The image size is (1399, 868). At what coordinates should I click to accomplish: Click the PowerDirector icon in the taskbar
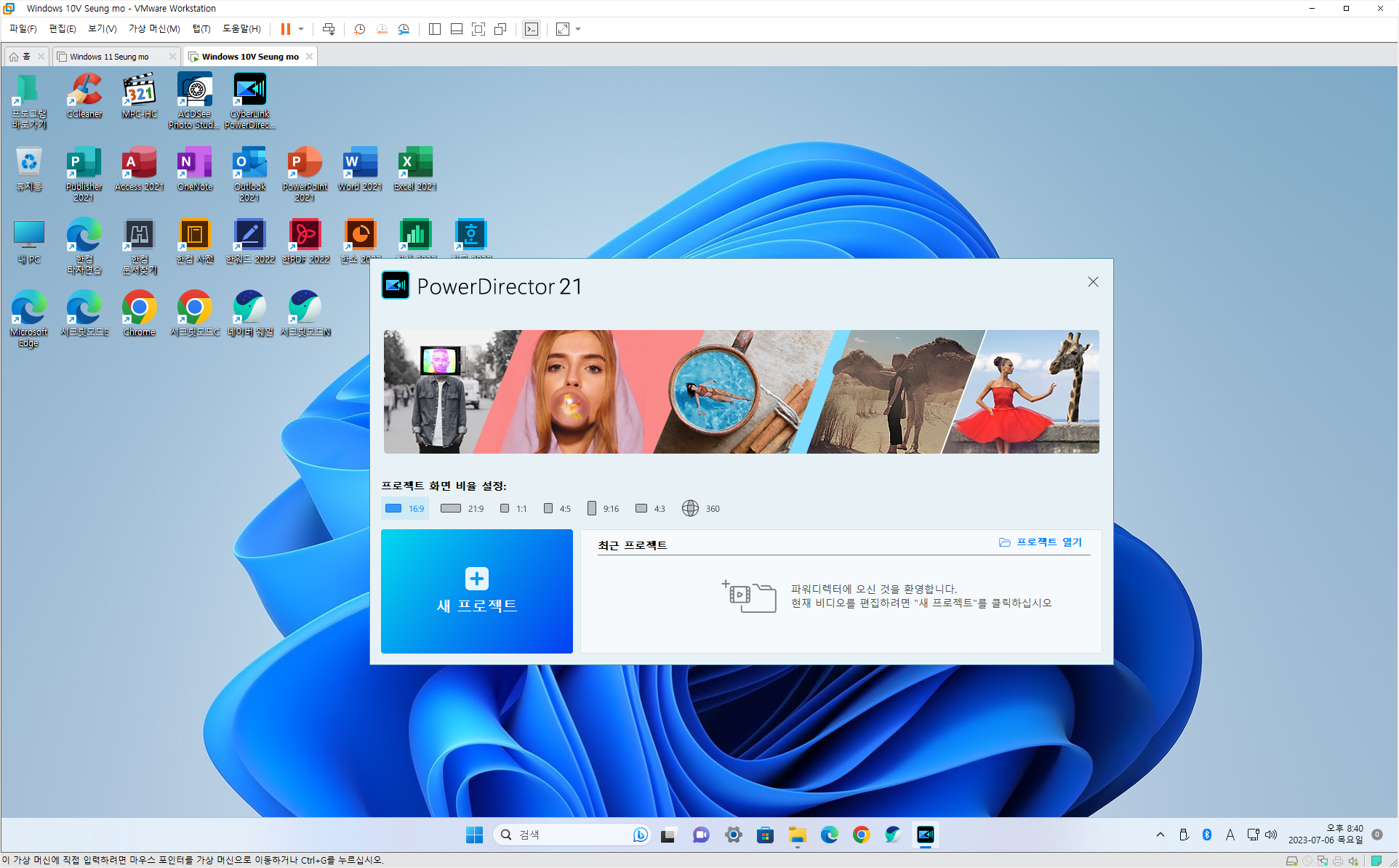(x=925, y=835)
